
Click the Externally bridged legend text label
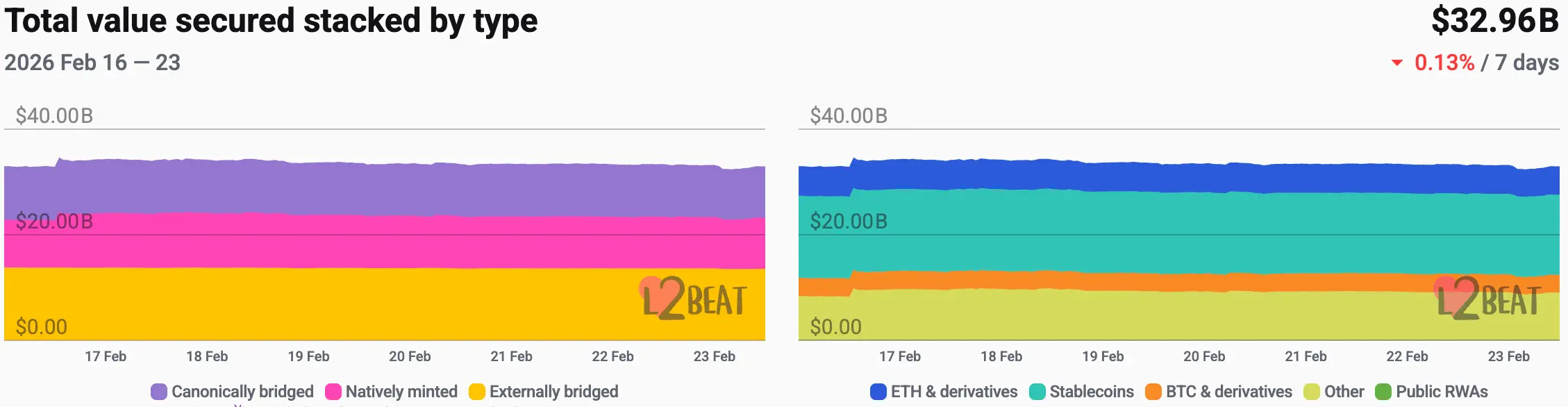pyautogui.click(x=553, y=392)
